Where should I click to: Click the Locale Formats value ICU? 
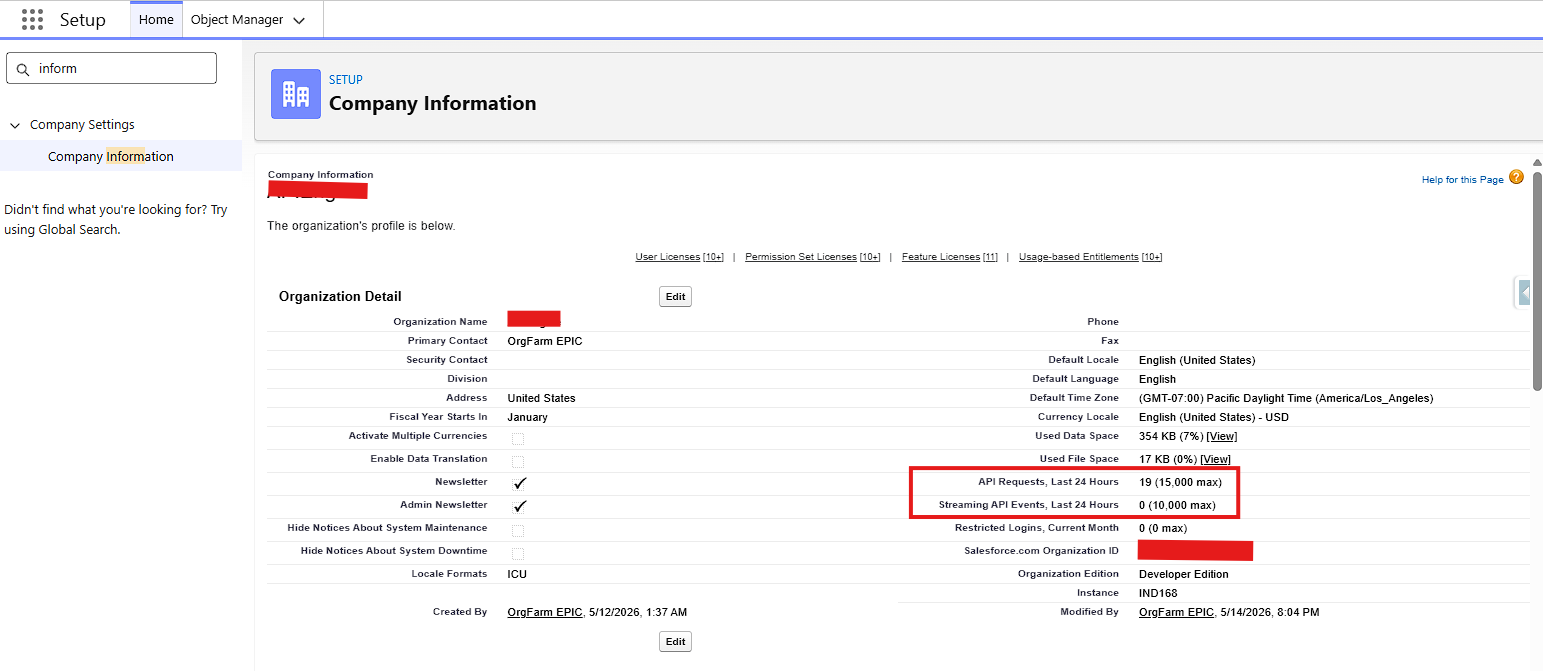517,574
